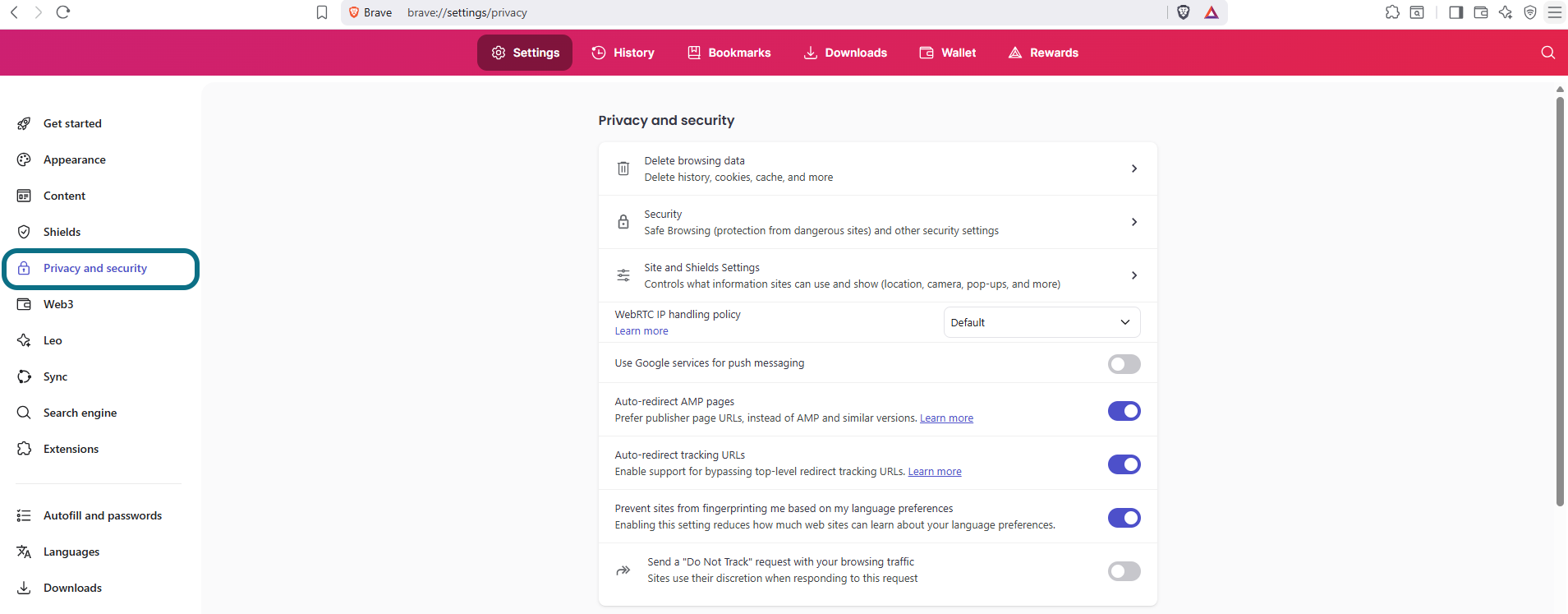Open the Rewards tab
Viewport: 1568px width, 614px height.
coord(1043,53)
